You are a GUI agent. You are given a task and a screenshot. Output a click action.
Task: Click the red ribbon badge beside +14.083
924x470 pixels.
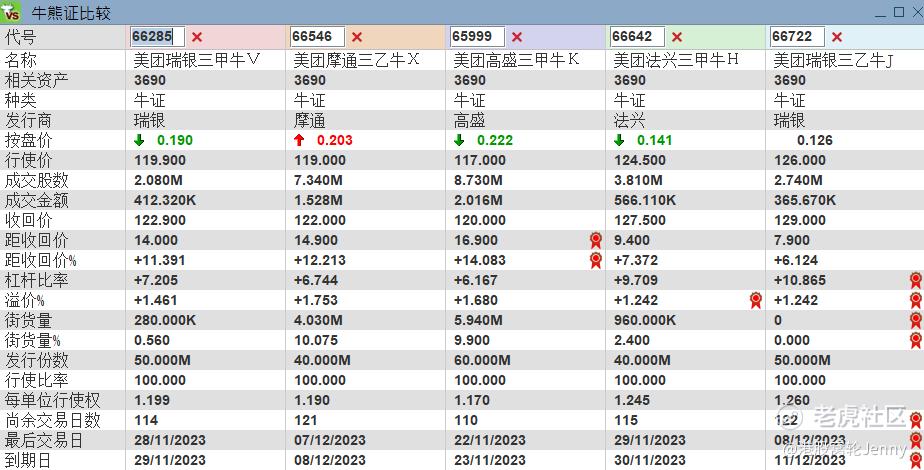pos(596,260)
